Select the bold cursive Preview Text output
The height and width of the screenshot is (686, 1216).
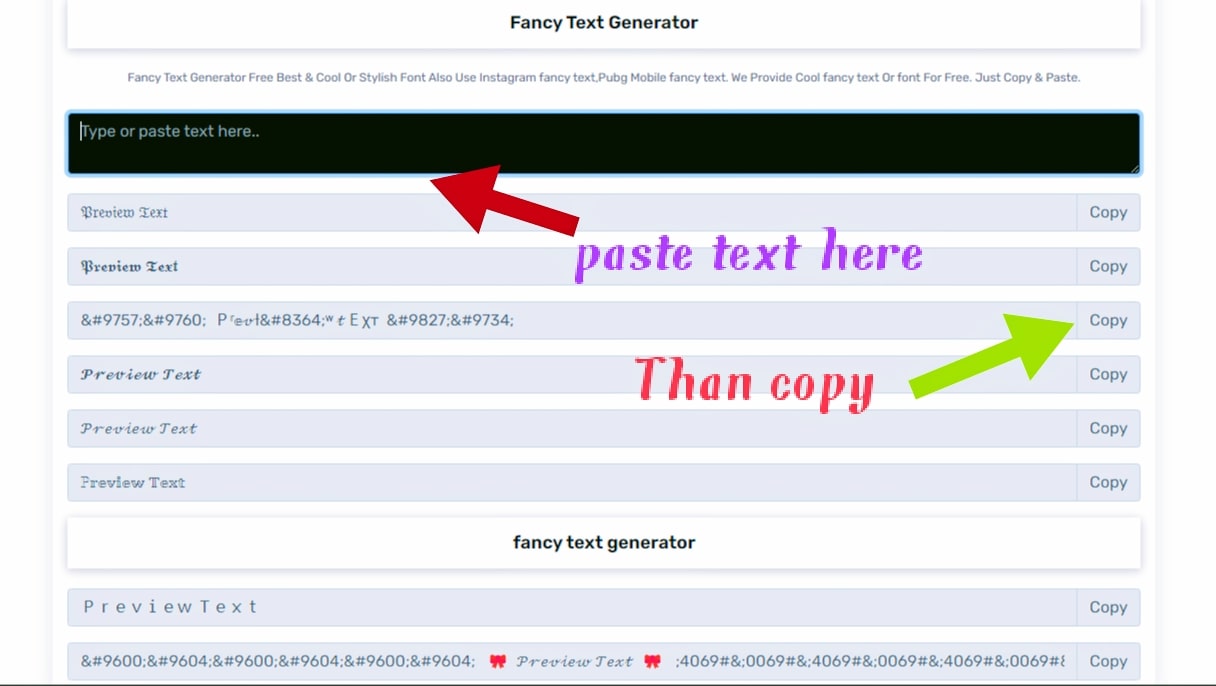tap(572, 374)
